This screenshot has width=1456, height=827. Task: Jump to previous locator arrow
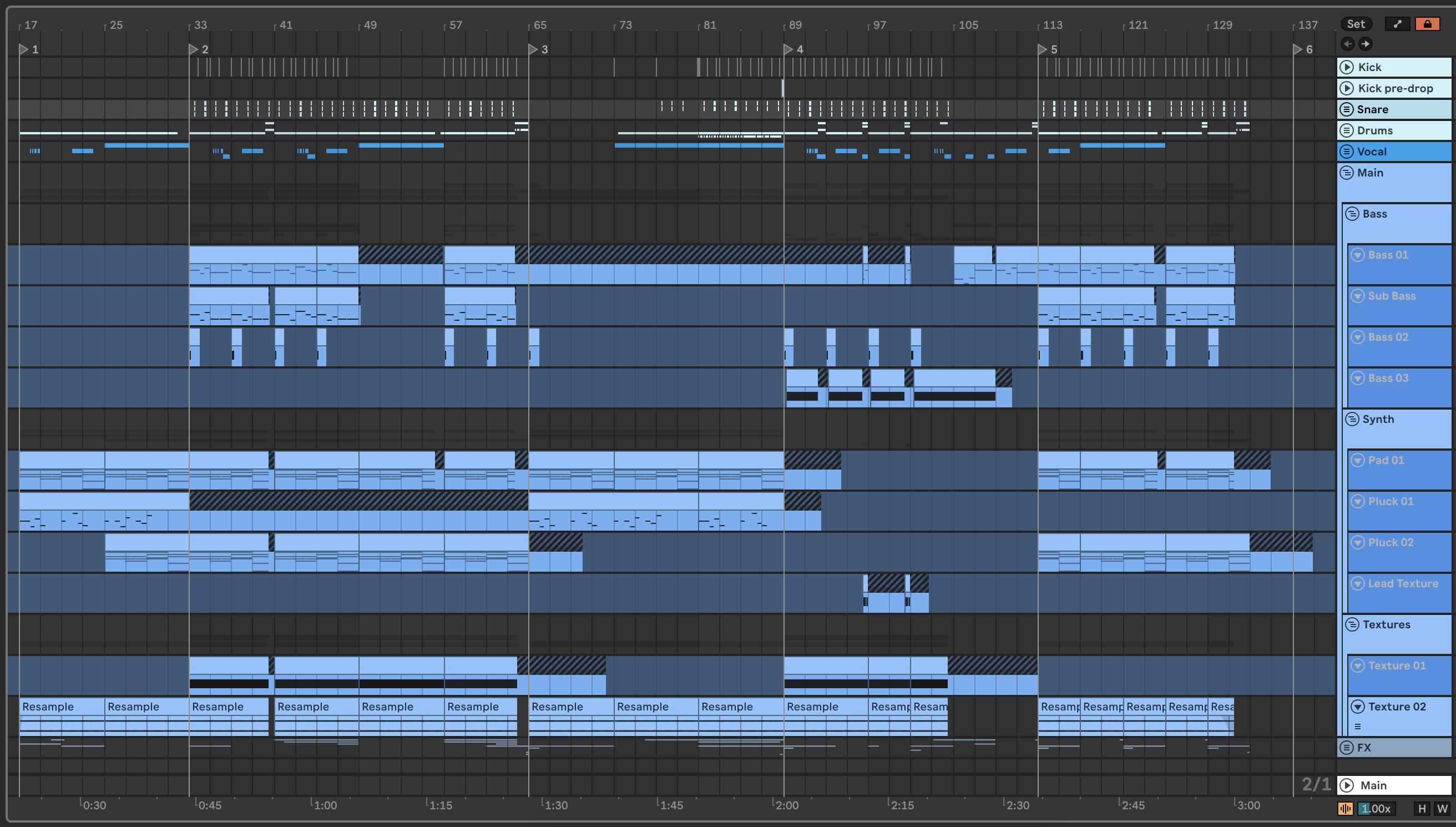point(1348,44)
